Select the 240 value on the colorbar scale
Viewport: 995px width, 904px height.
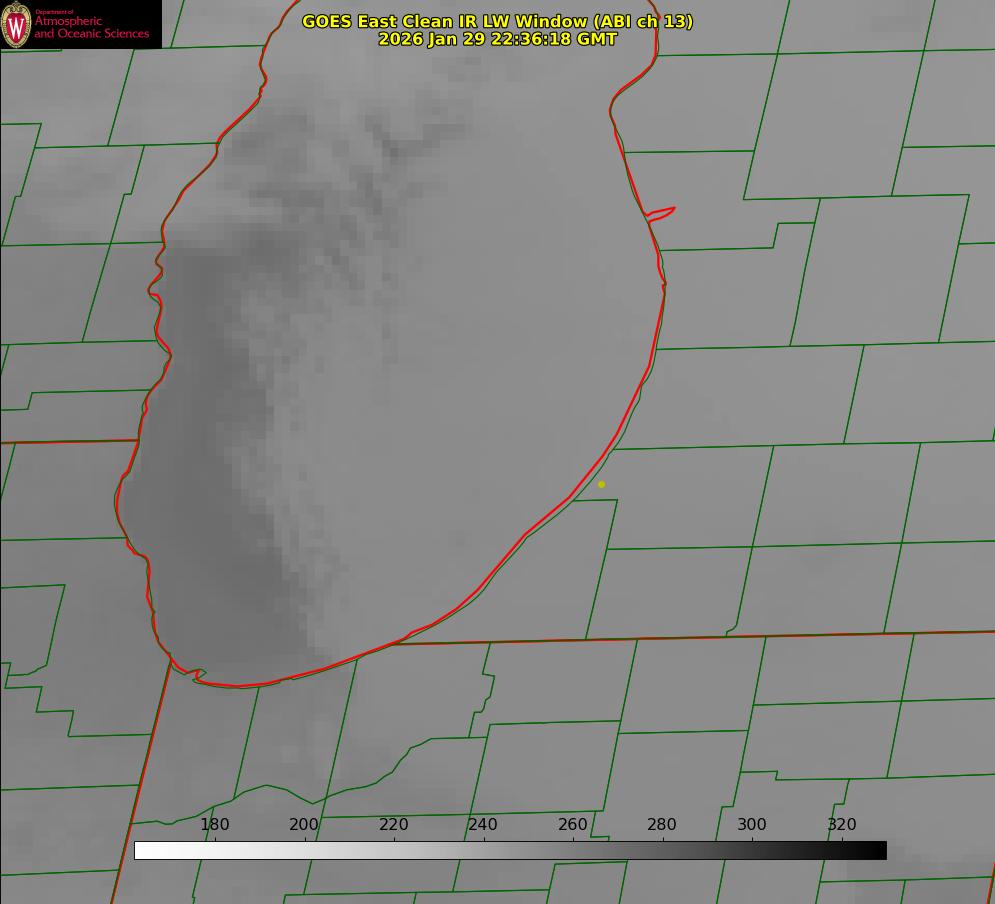tap(483, 824)
